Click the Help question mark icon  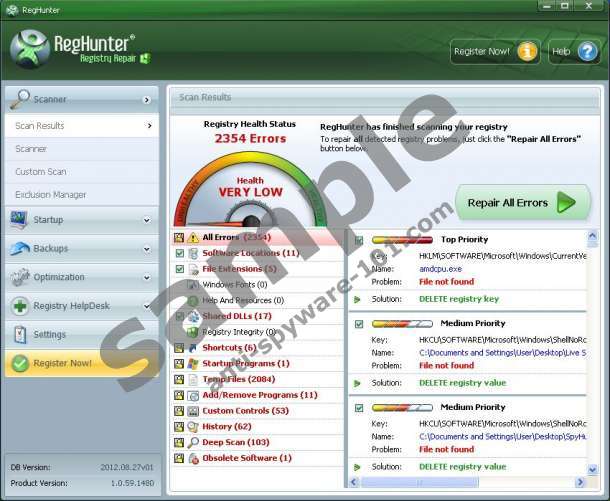coord(586,51)
